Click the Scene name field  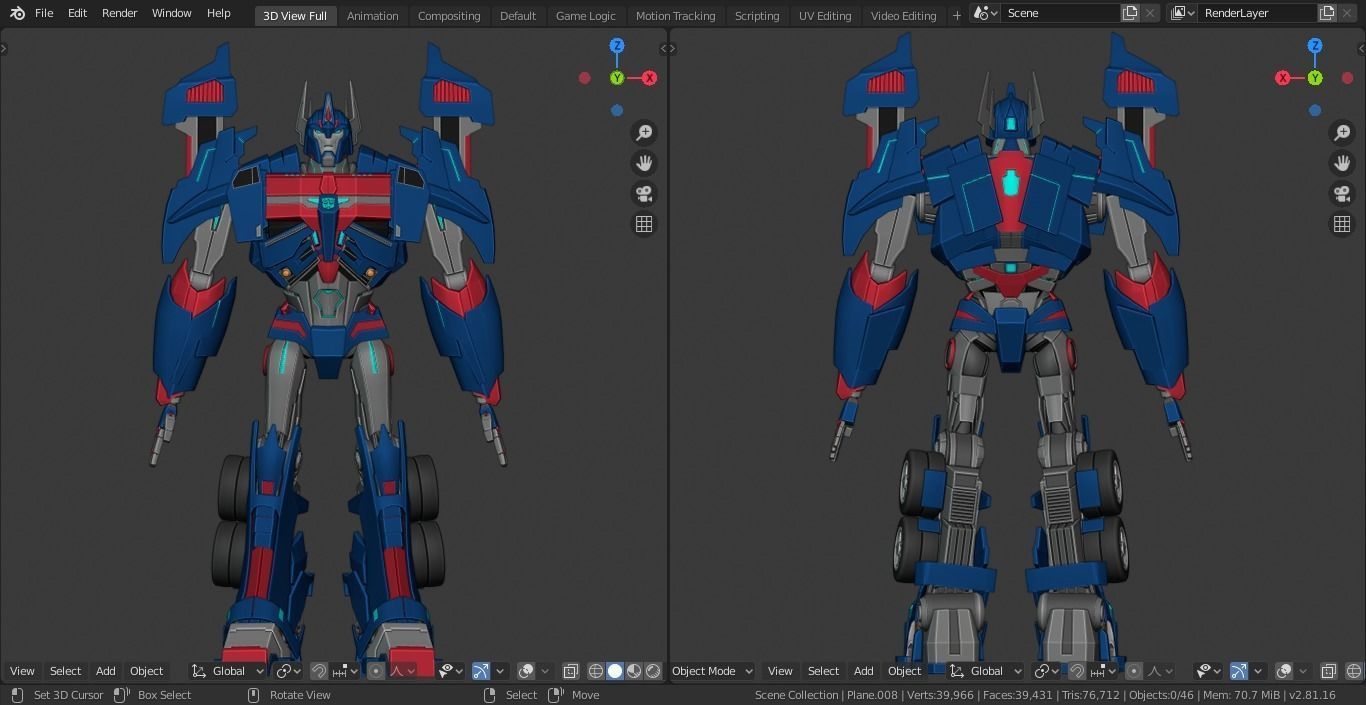(x=1060, y=13)
